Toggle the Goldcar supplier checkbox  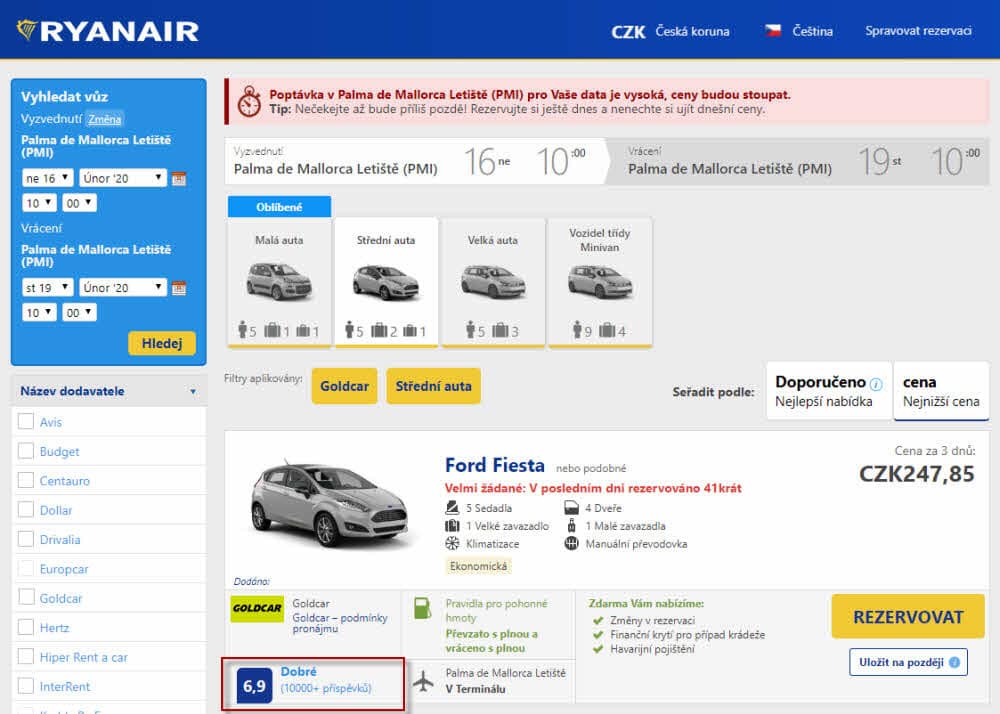tap(26, 597)
